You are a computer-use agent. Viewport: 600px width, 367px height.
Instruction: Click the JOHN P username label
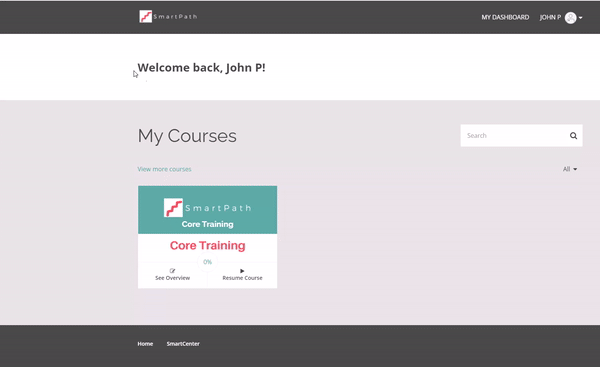[x=550, y=17]
